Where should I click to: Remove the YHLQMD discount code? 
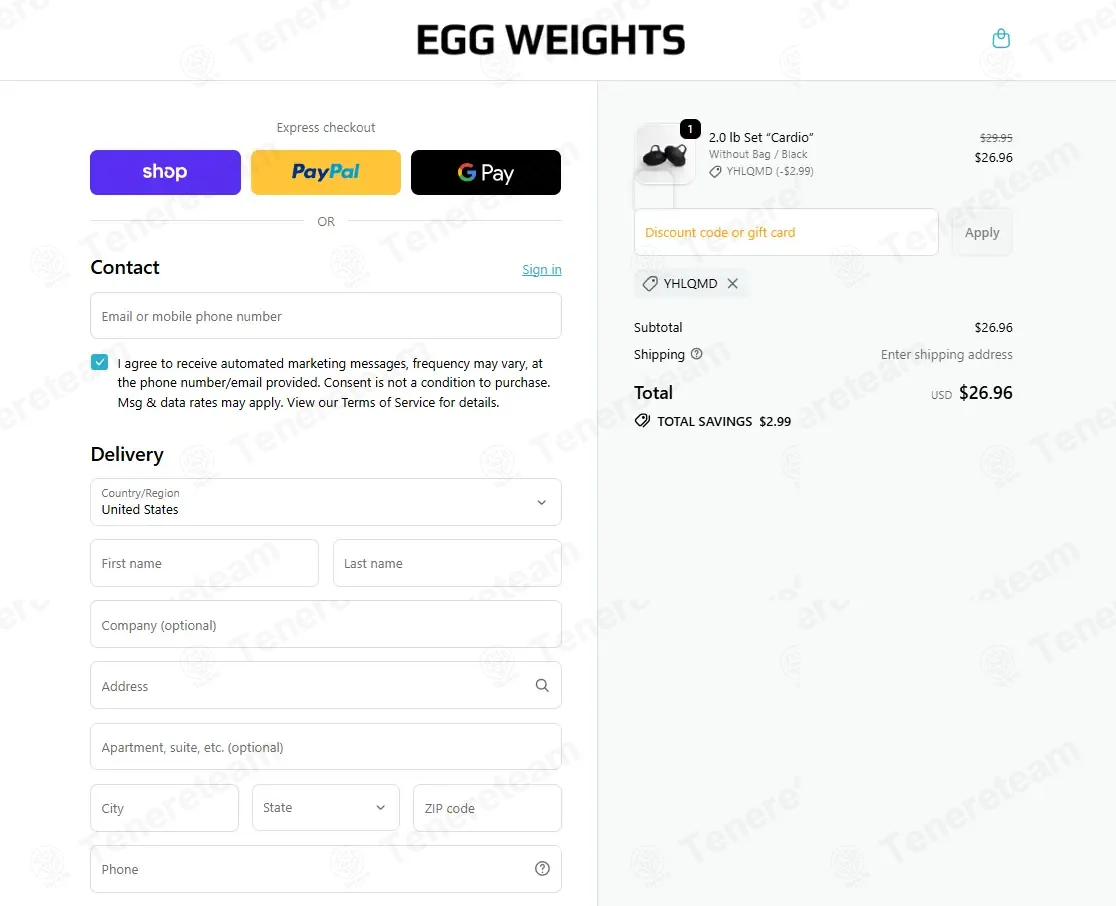pos(733,284)
